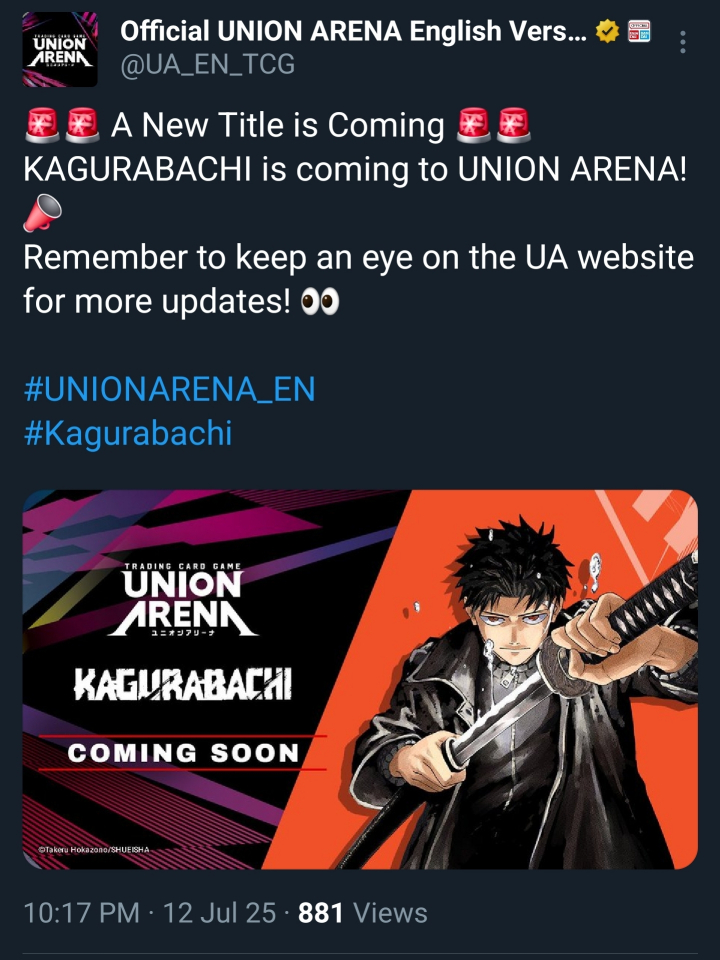Click the 10:17 PM timestamp
The height and width of the screenshot is (960, 720).
[81, 913]
